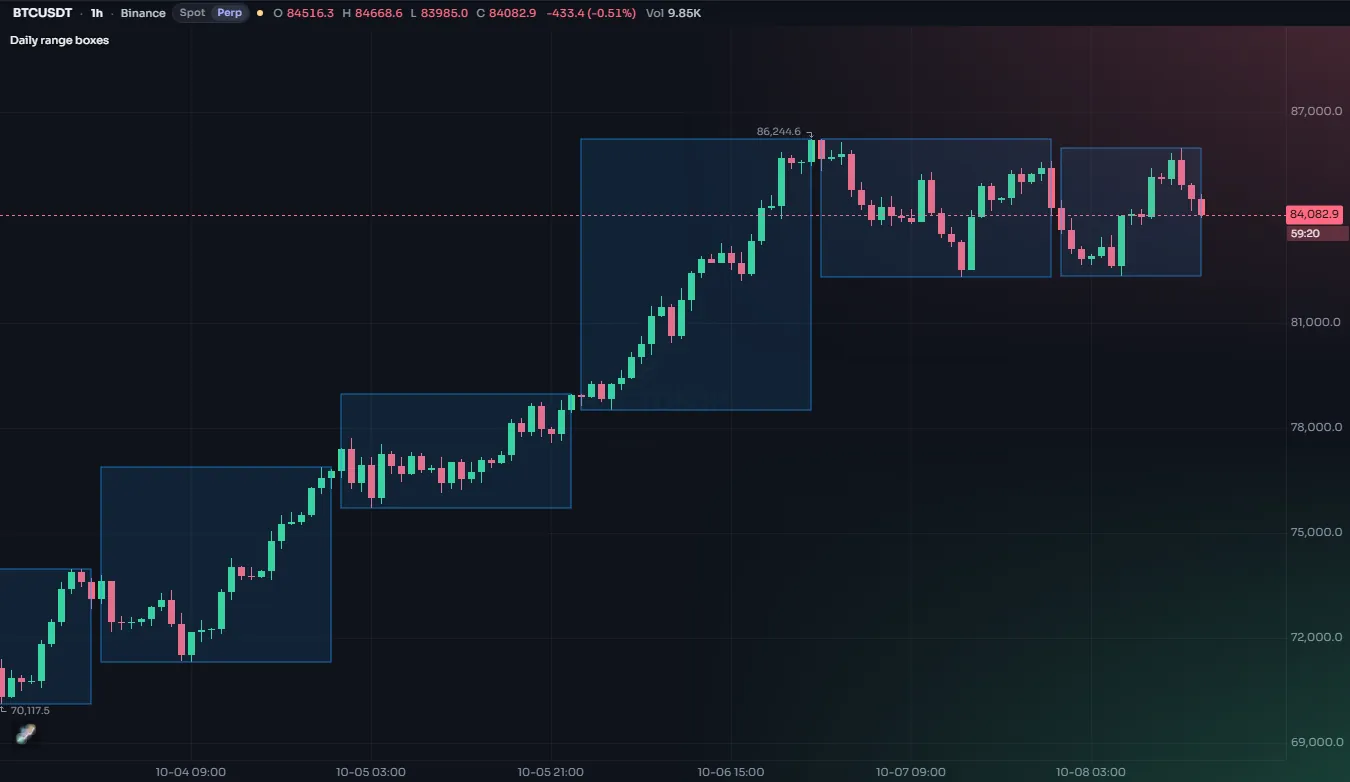The width and height of the screenshot is (1350, 782).
Task: Click the Vol 9.85K readout
Action: tap(674, 13)
